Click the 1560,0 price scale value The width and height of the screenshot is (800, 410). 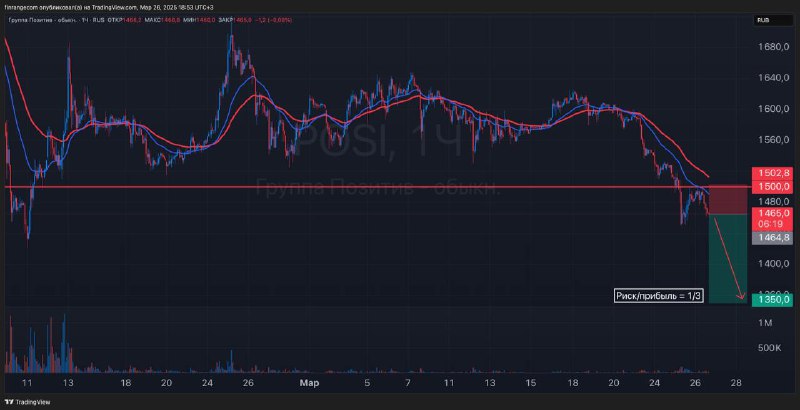click(773, 139)
